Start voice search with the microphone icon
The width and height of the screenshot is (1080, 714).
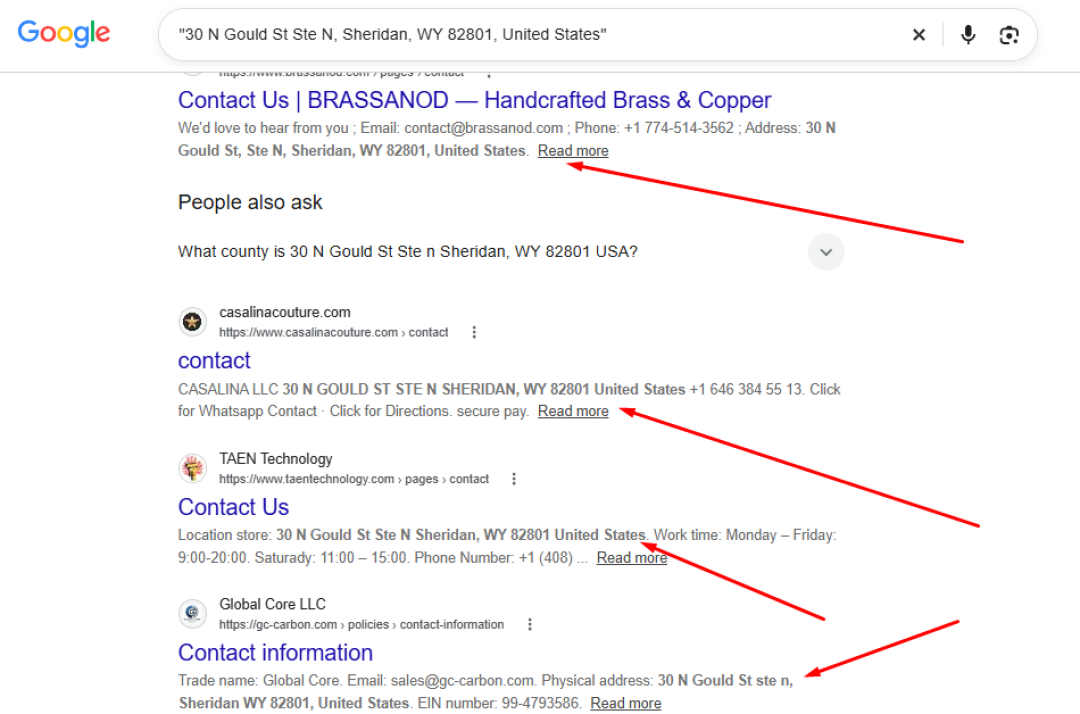pyautogui.click(x=968, y=34)
